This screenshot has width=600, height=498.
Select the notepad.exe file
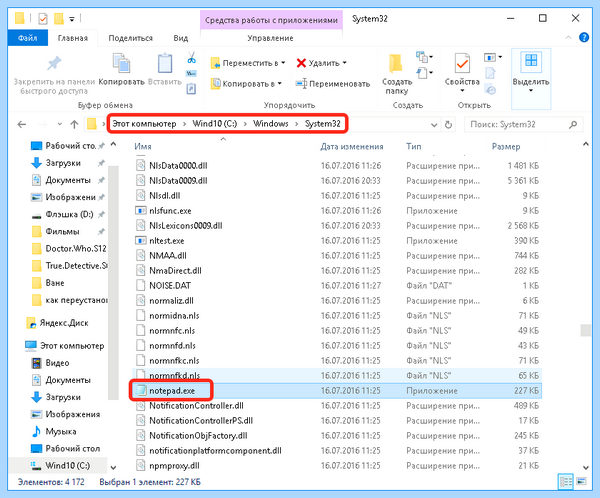tap(337, 390)
